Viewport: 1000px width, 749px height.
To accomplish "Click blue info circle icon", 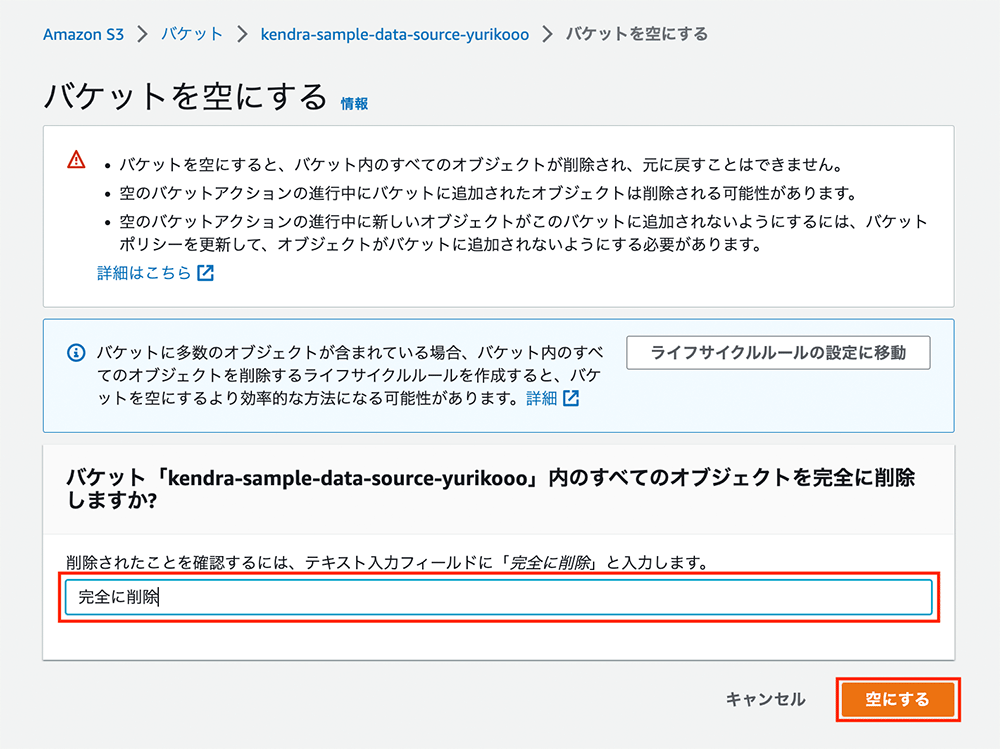I will click(x=77, y=352).
